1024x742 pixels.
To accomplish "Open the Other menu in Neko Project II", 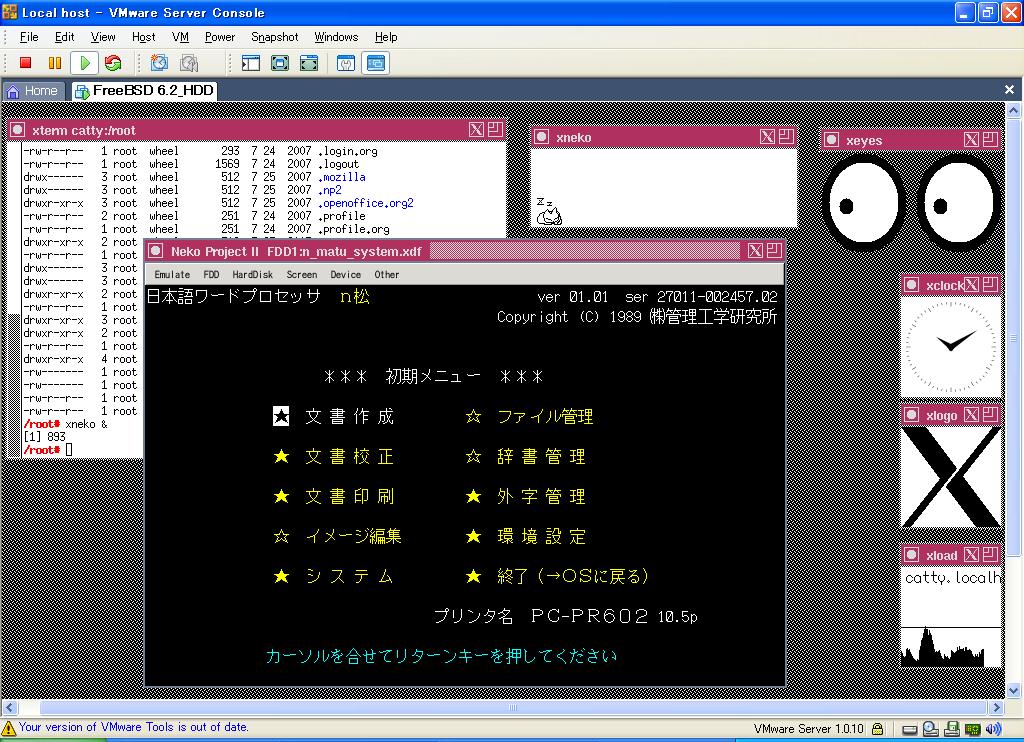I will [387, 275].
